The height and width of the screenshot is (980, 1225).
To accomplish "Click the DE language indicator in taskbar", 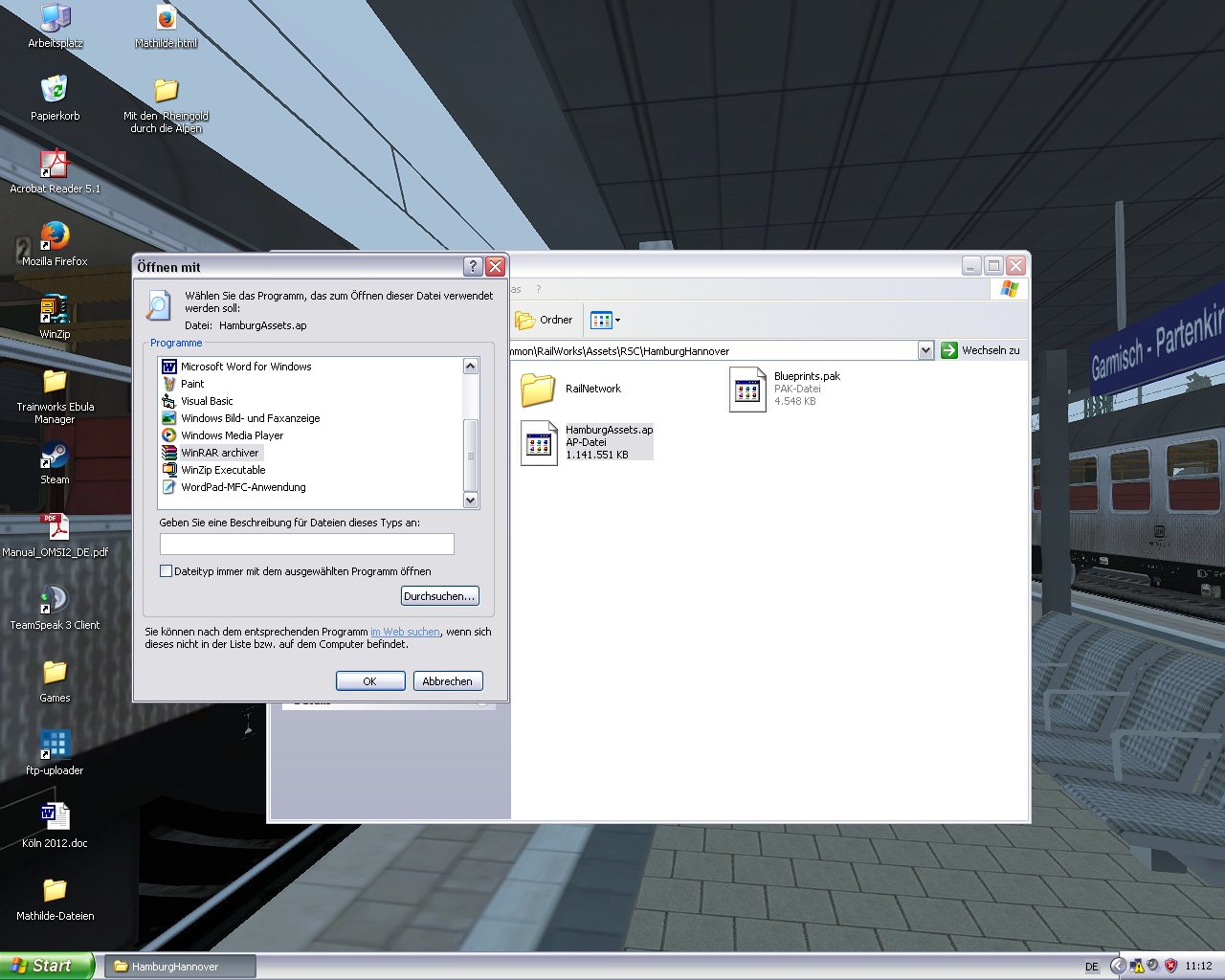I will tap(1092, 967).
